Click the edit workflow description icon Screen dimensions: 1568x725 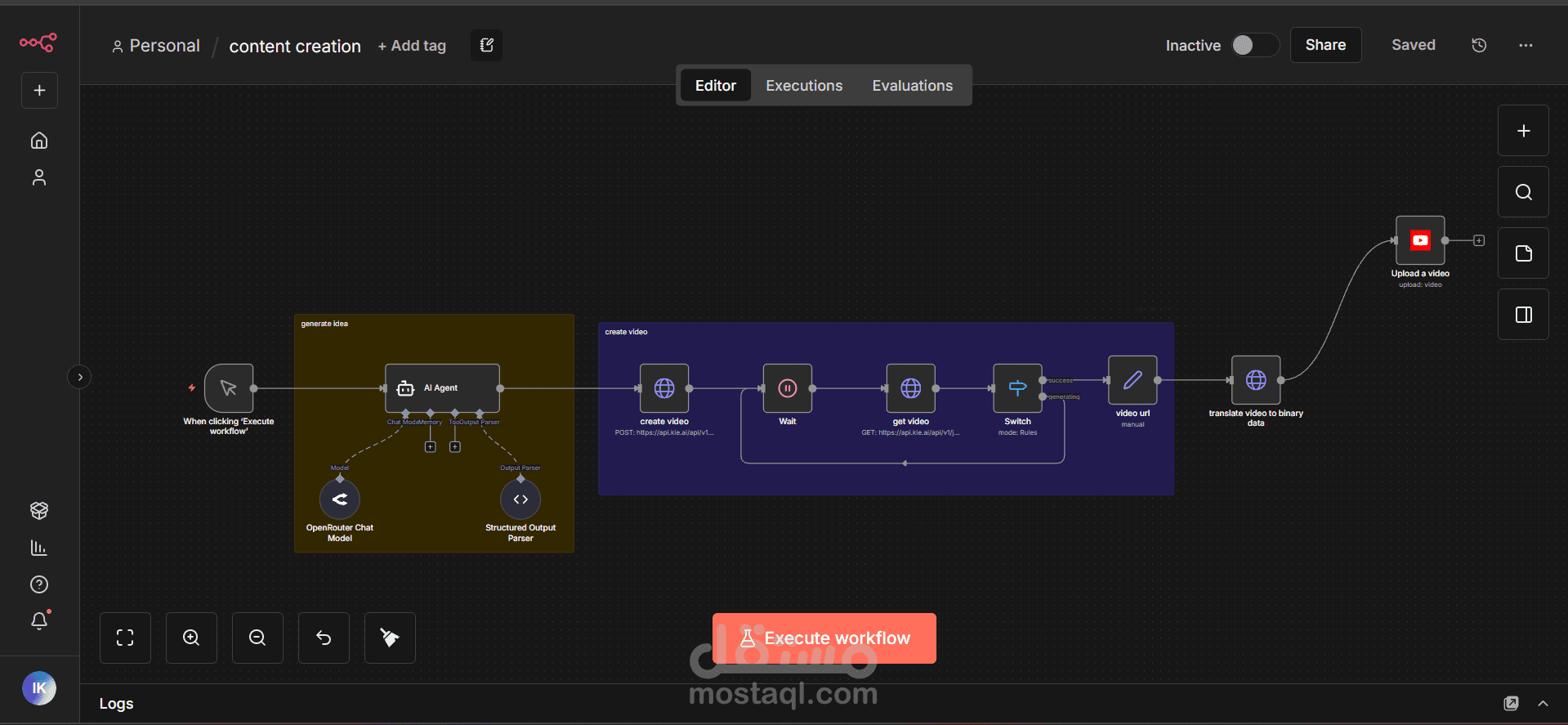pyautogui.click(x=487, y=46)
